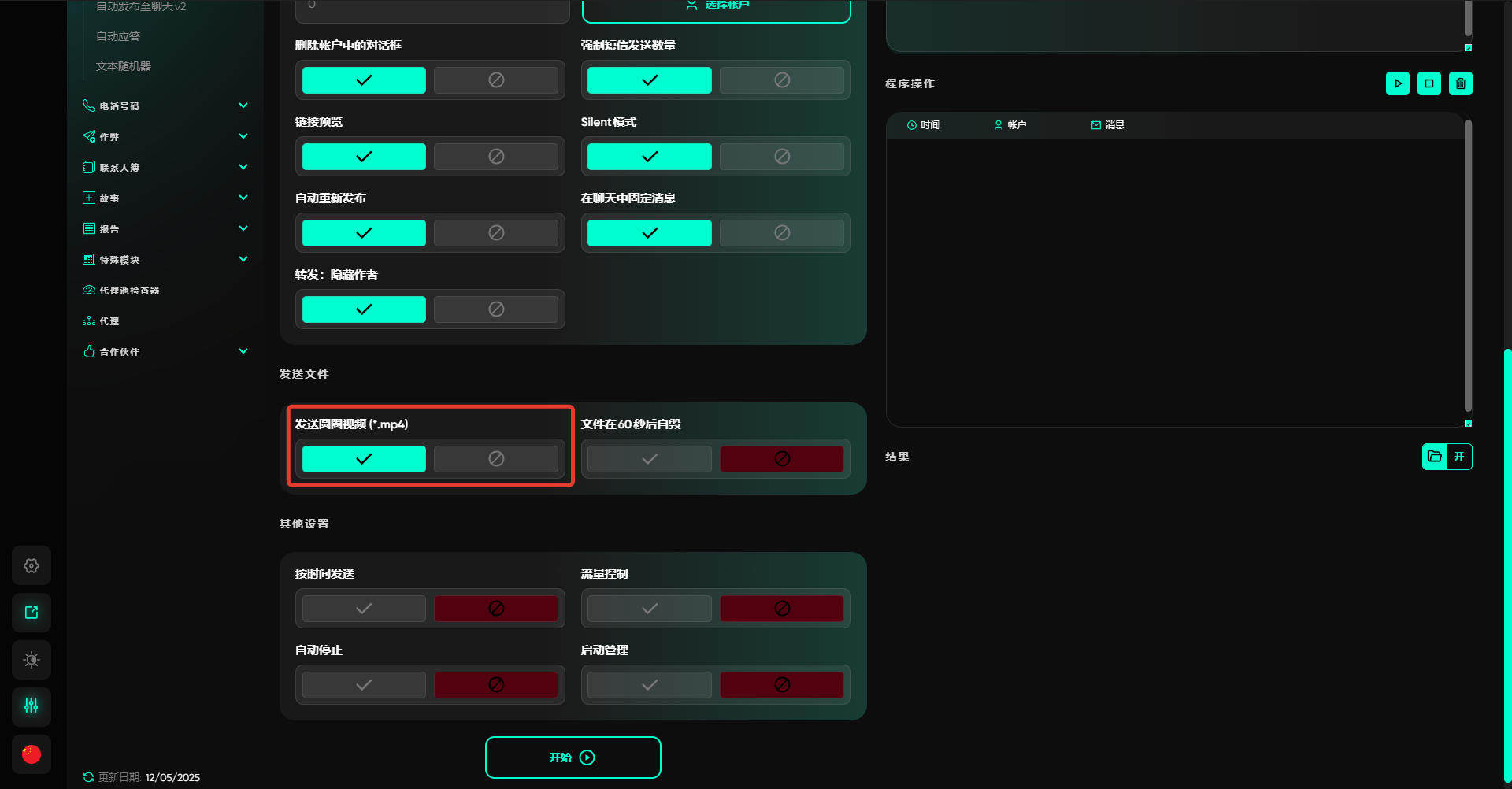1512x789 pixels.
Task: Click the gear settings icon in left bar
Action: (x=31, y=565)
